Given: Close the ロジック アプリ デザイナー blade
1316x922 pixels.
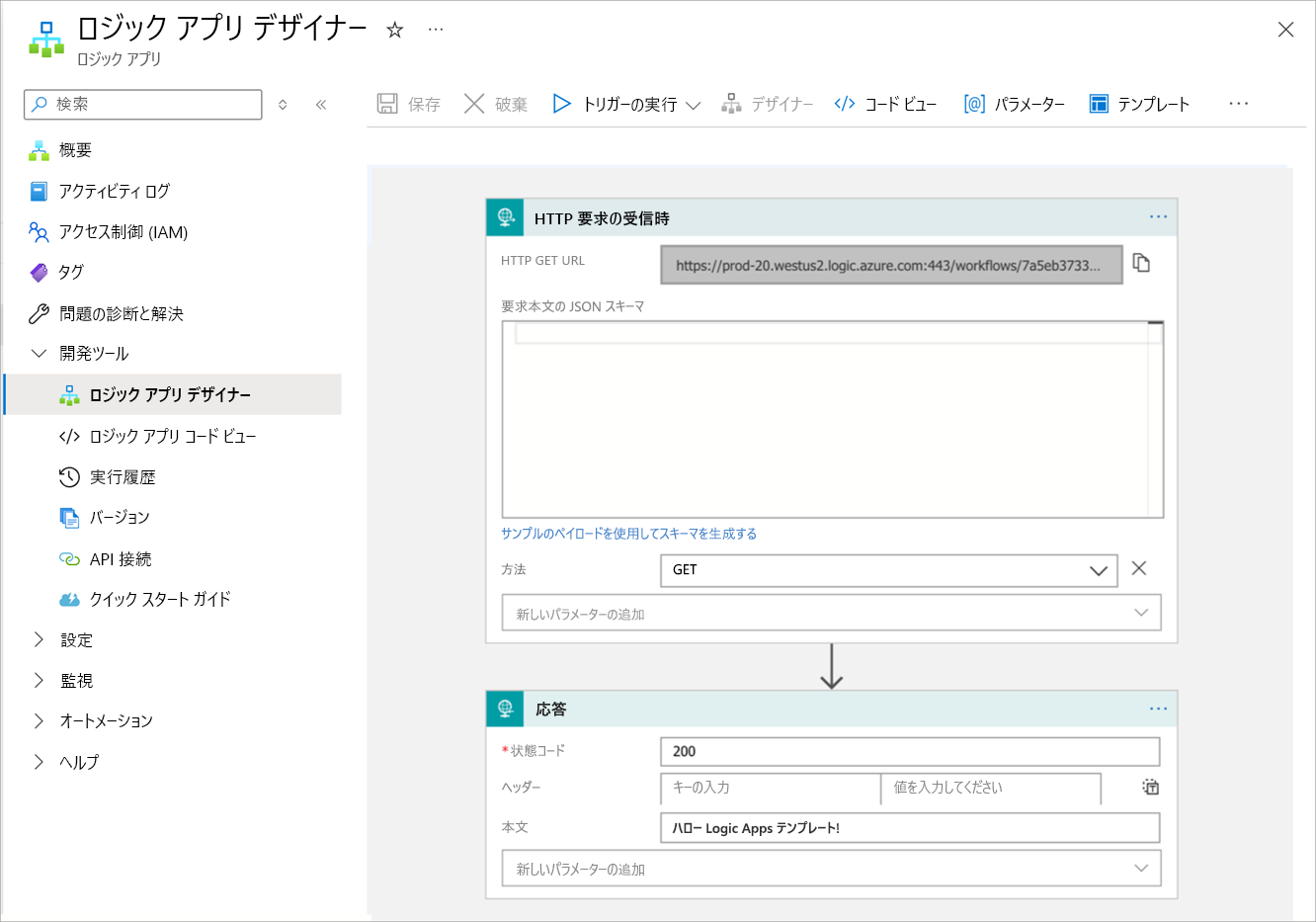Looking at the screenshot, I should point(1285,30).
